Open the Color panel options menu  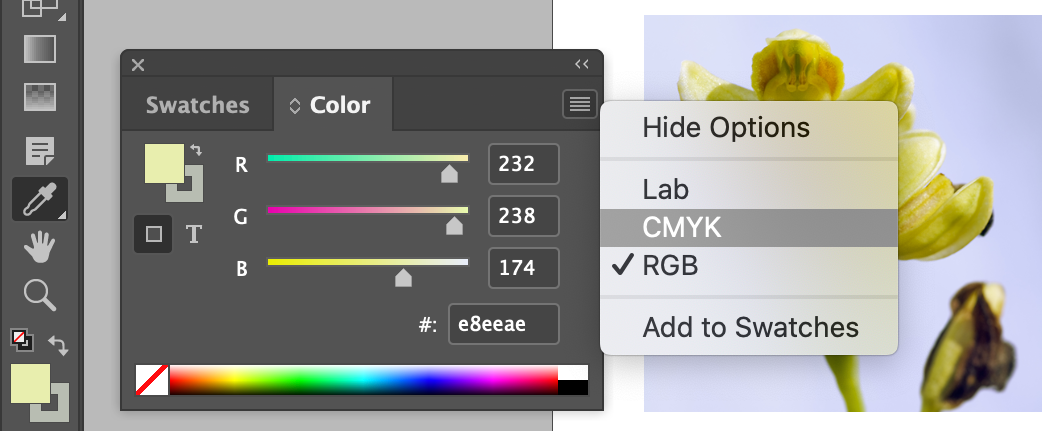pos(579,104)
